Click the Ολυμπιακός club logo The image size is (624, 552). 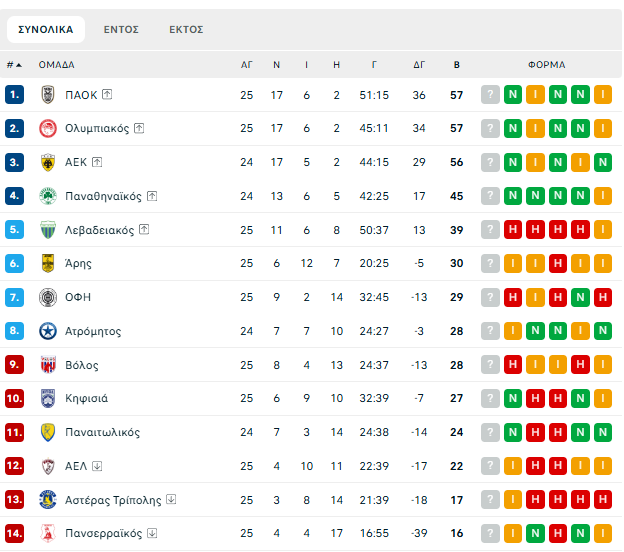(x=47, y=128)
